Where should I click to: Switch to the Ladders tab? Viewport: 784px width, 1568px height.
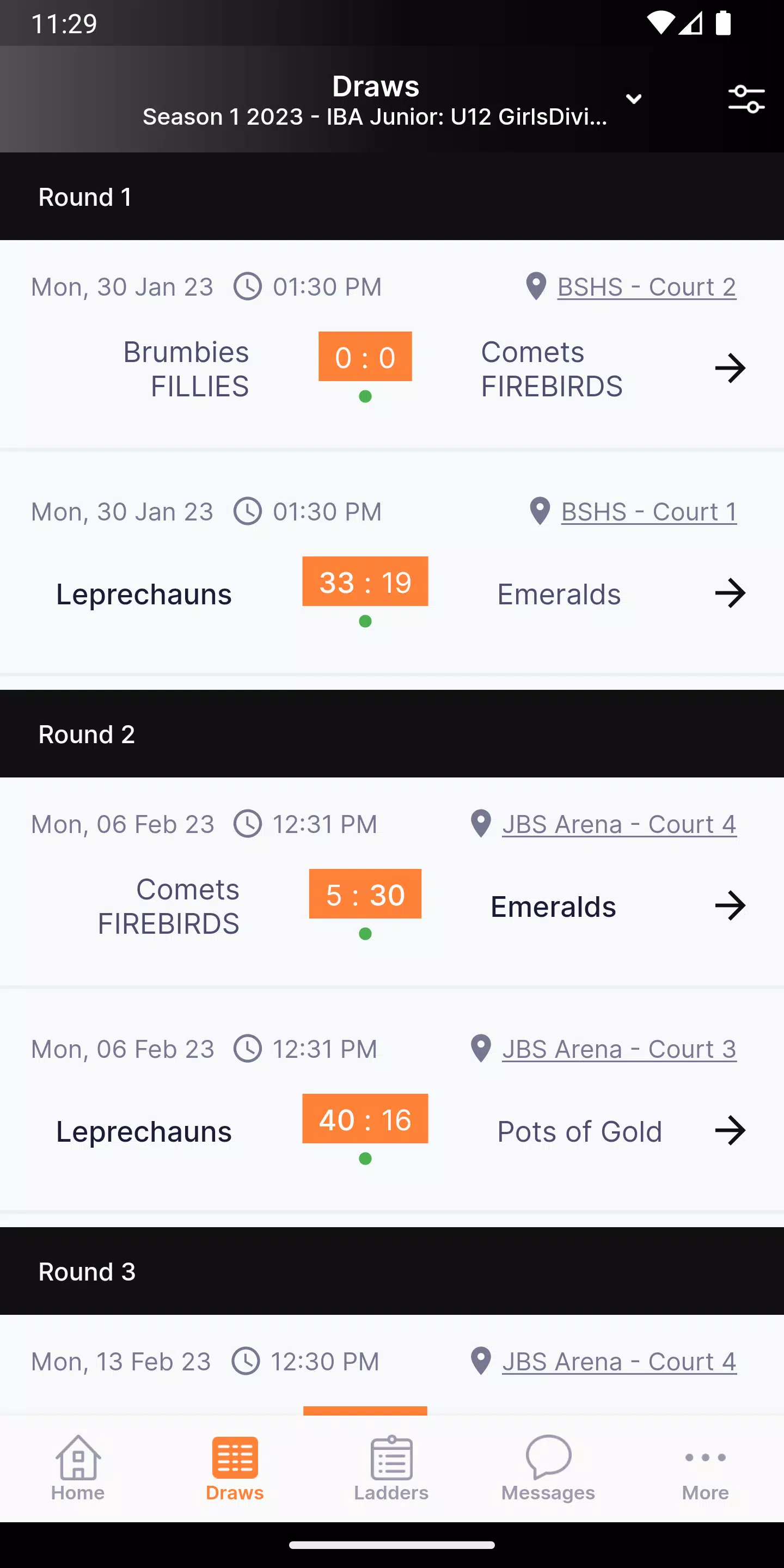pyautogui.click(x=391, y=1468)
